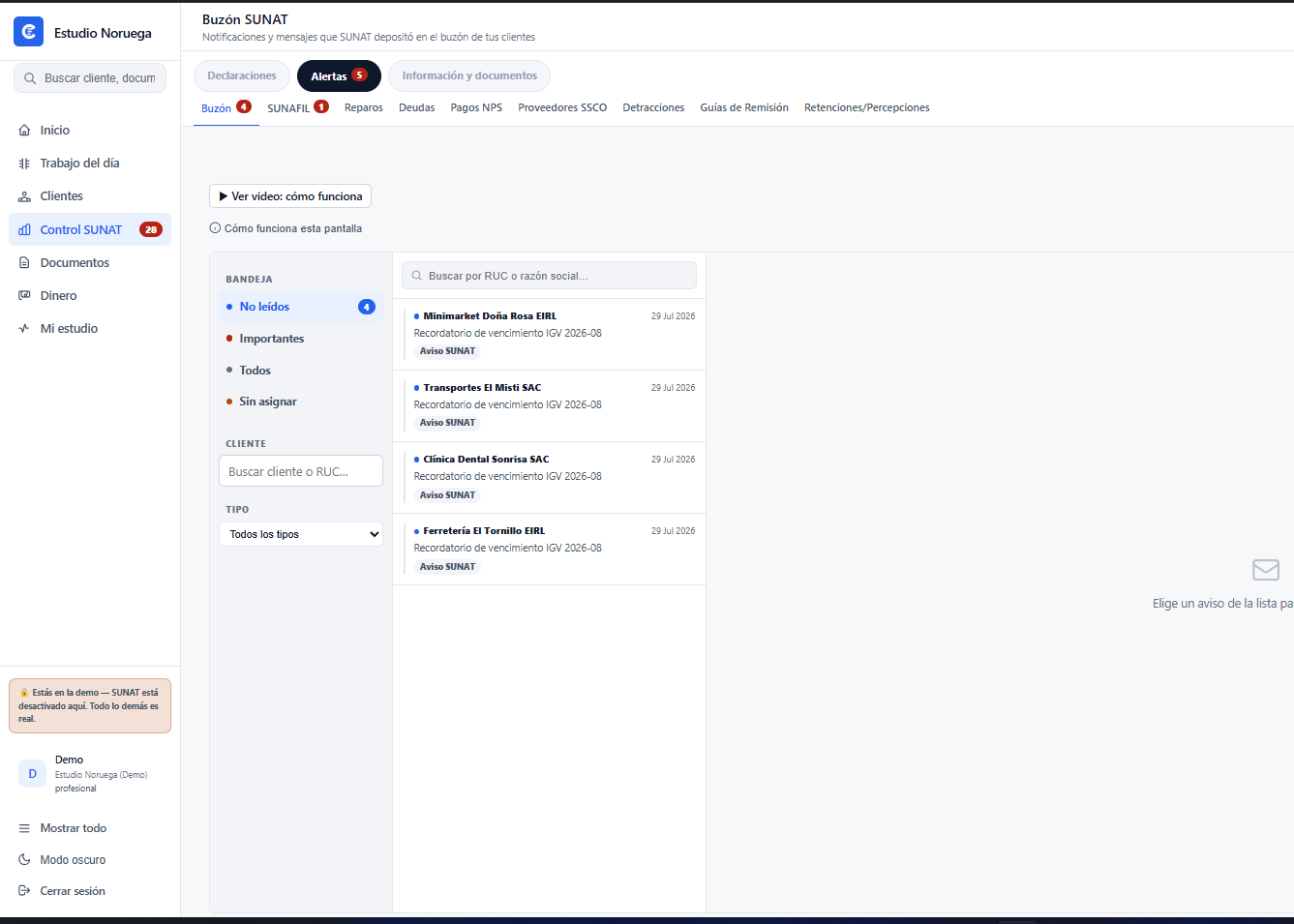
Task: Click the info icon beside Cómo funciona
Action: 215,228
